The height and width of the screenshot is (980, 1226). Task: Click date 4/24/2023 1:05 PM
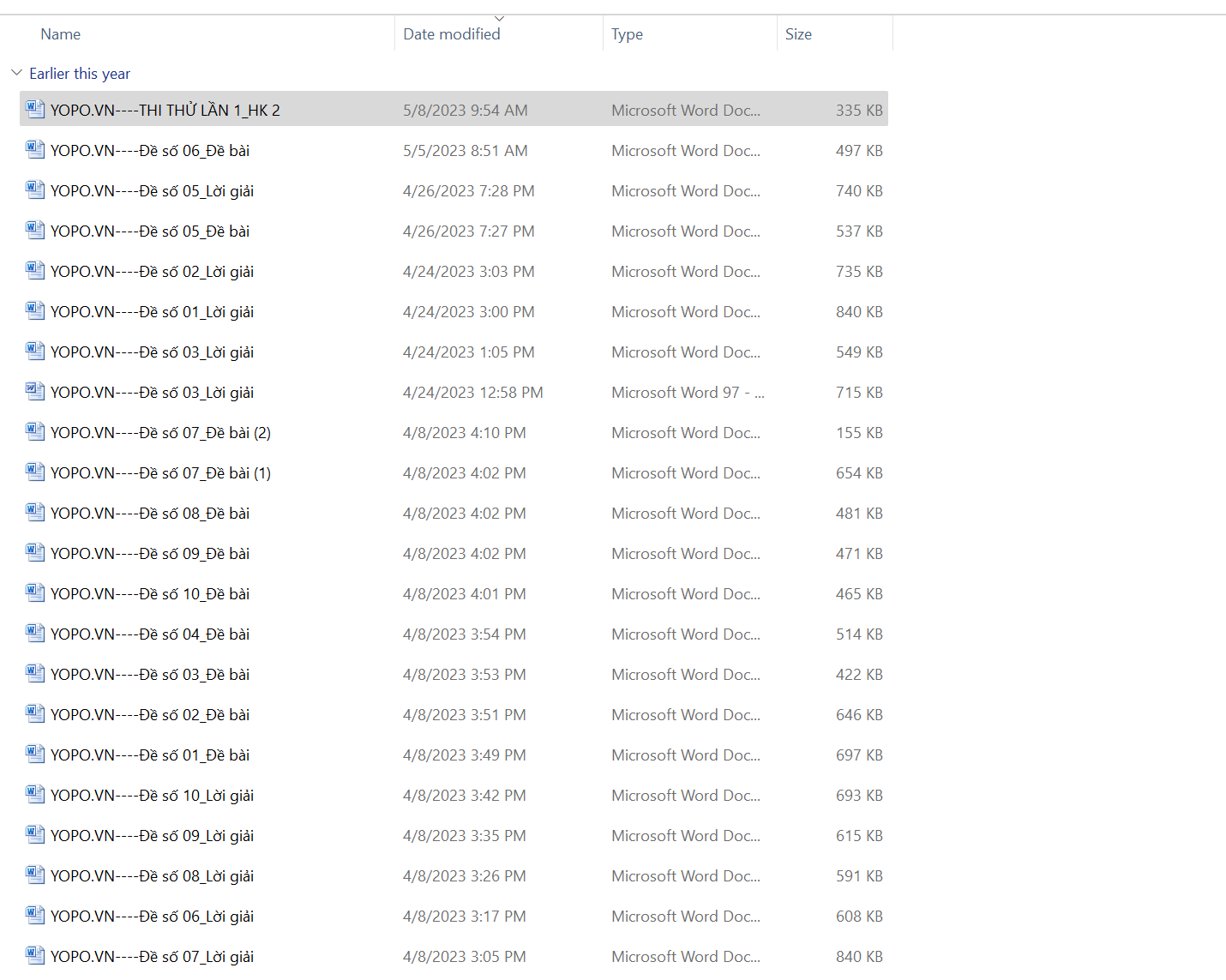(x=469, y=352)
